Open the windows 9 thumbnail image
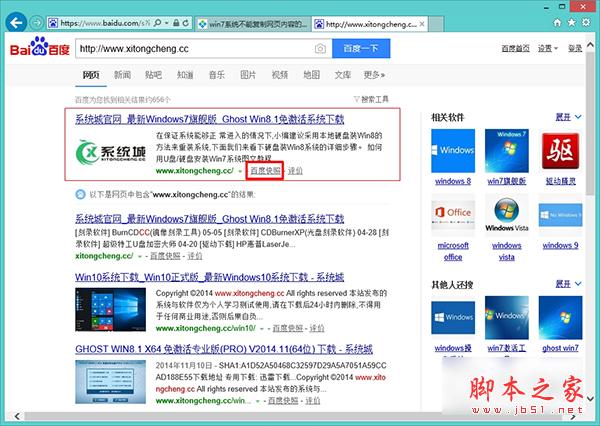 (x=560, y=215)
